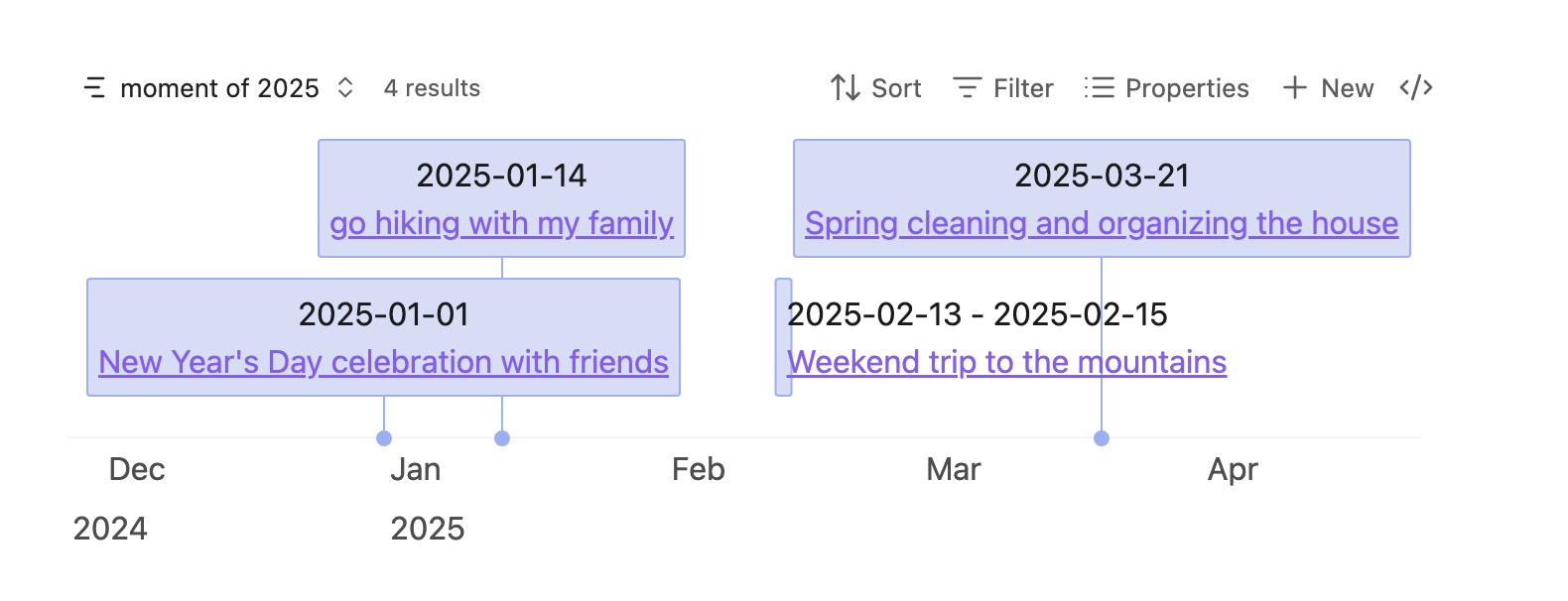Expand the view switcher chevron
1568x601 pixels.
(x=345, y=88)
